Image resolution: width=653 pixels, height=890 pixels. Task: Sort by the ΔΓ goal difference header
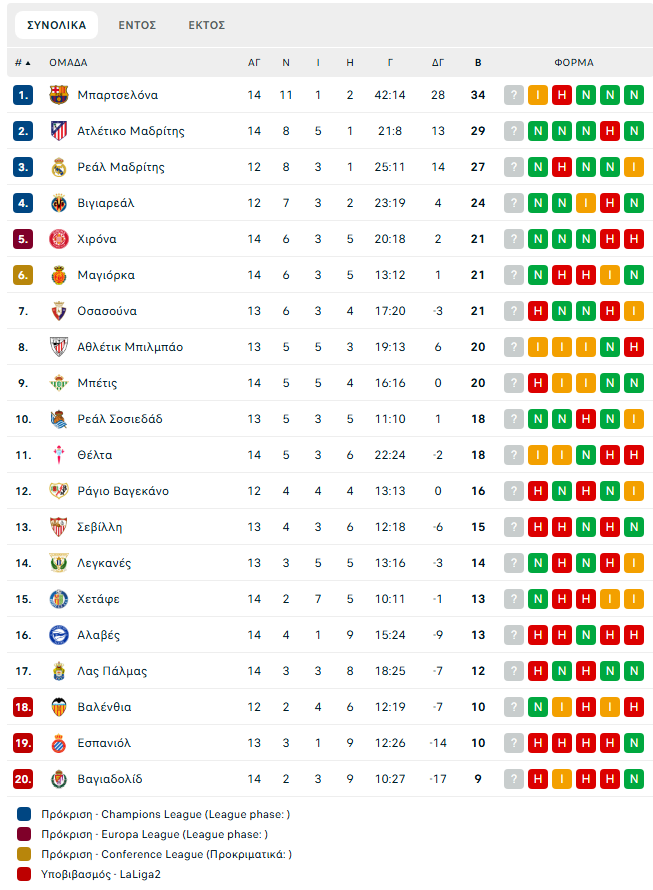pyautogui.click(x=438, y=62)
